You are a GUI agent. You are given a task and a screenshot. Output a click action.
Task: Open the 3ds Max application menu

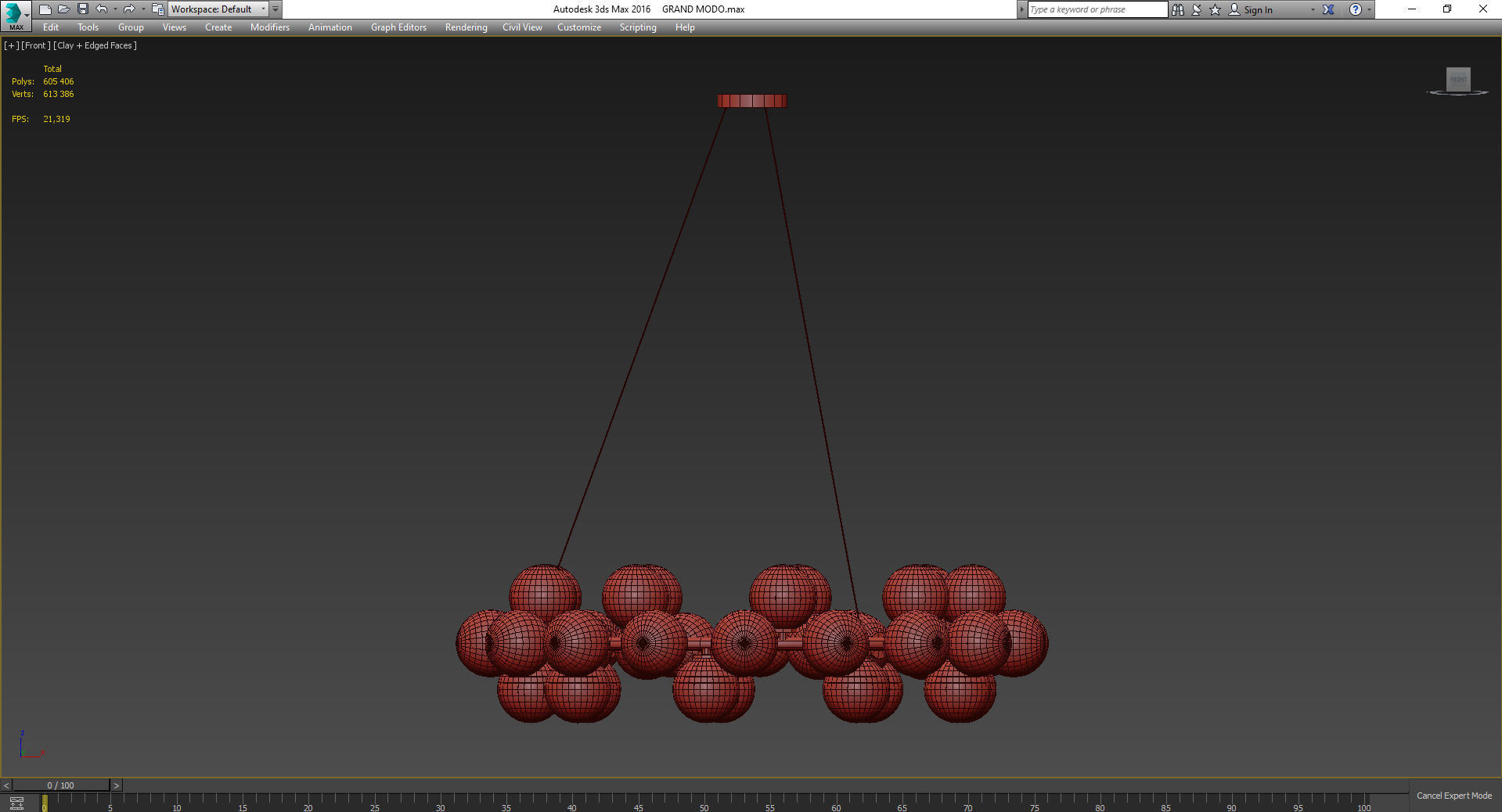click(16, 16)
